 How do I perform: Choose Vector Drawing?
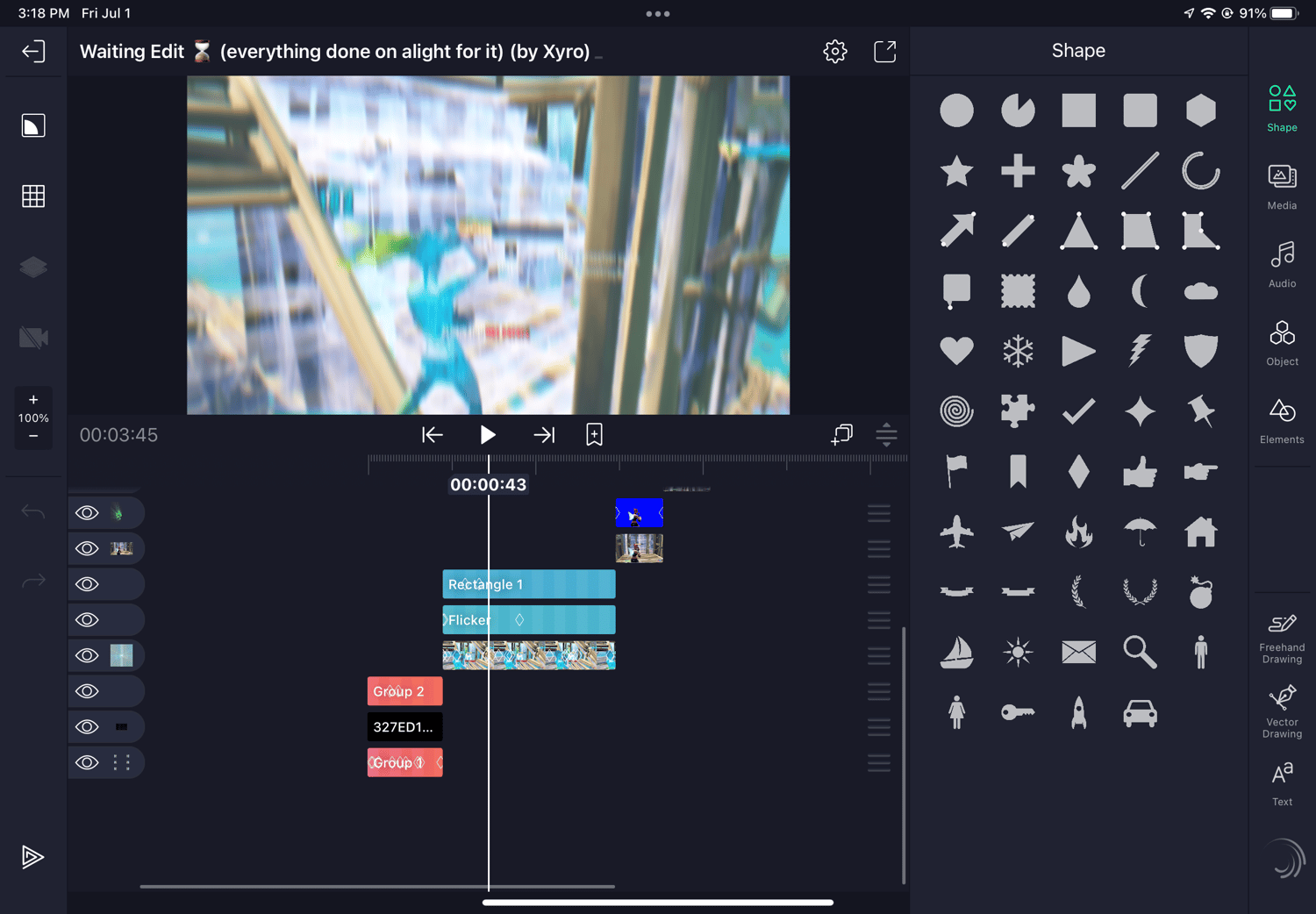[x=1282, y=712]
